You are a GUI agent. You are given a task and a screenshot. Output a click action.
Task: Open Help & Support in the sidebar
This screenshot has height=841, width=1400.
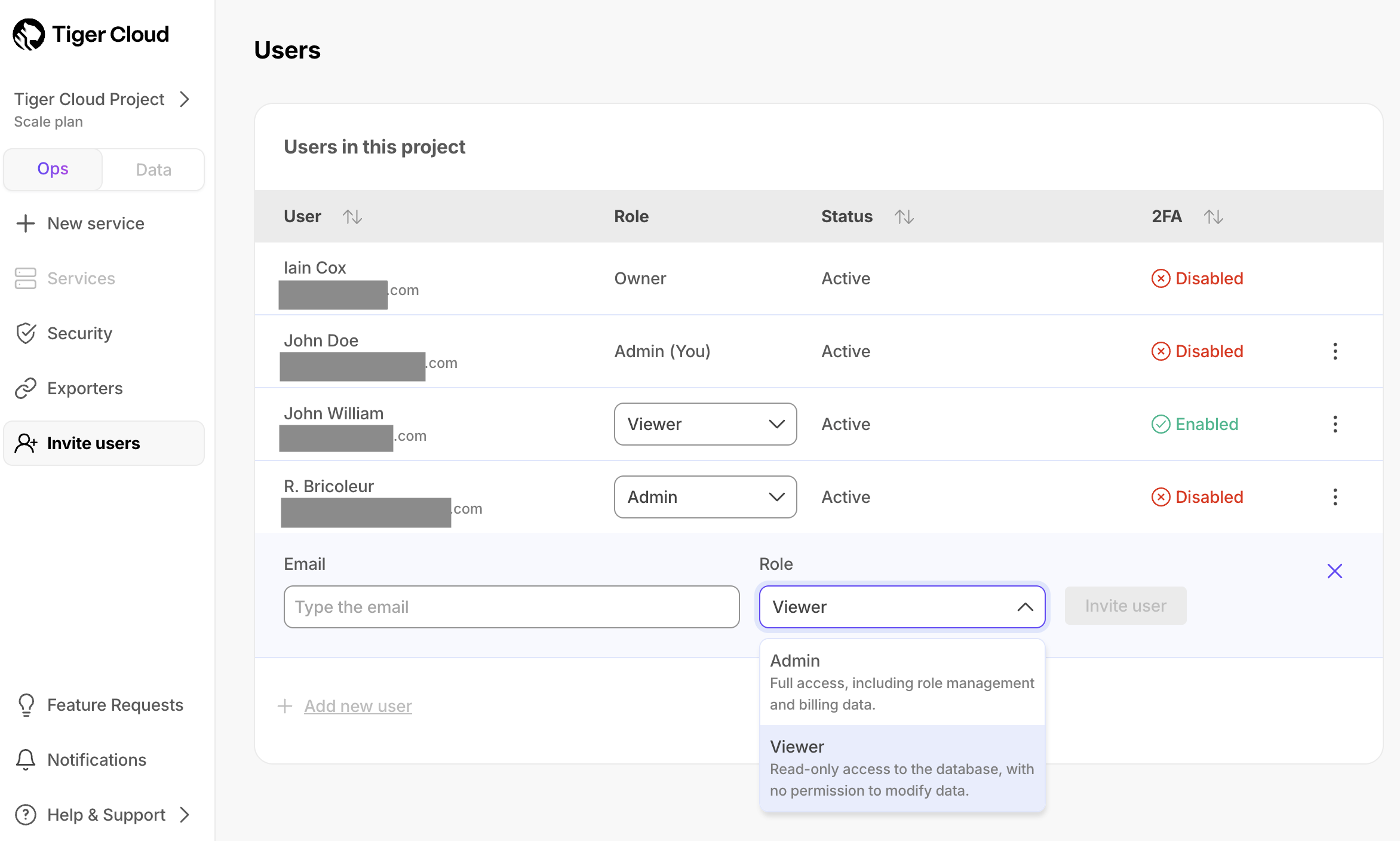[104, 815]
